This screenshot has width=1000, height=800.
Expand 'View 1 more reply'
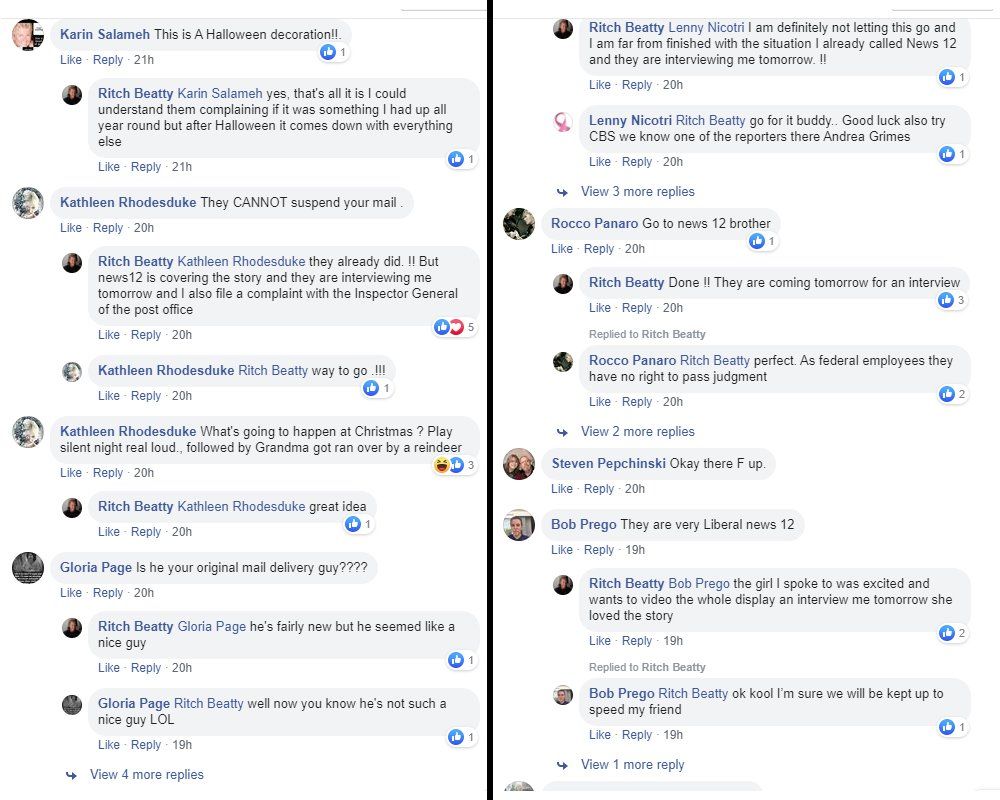(632, 764)
